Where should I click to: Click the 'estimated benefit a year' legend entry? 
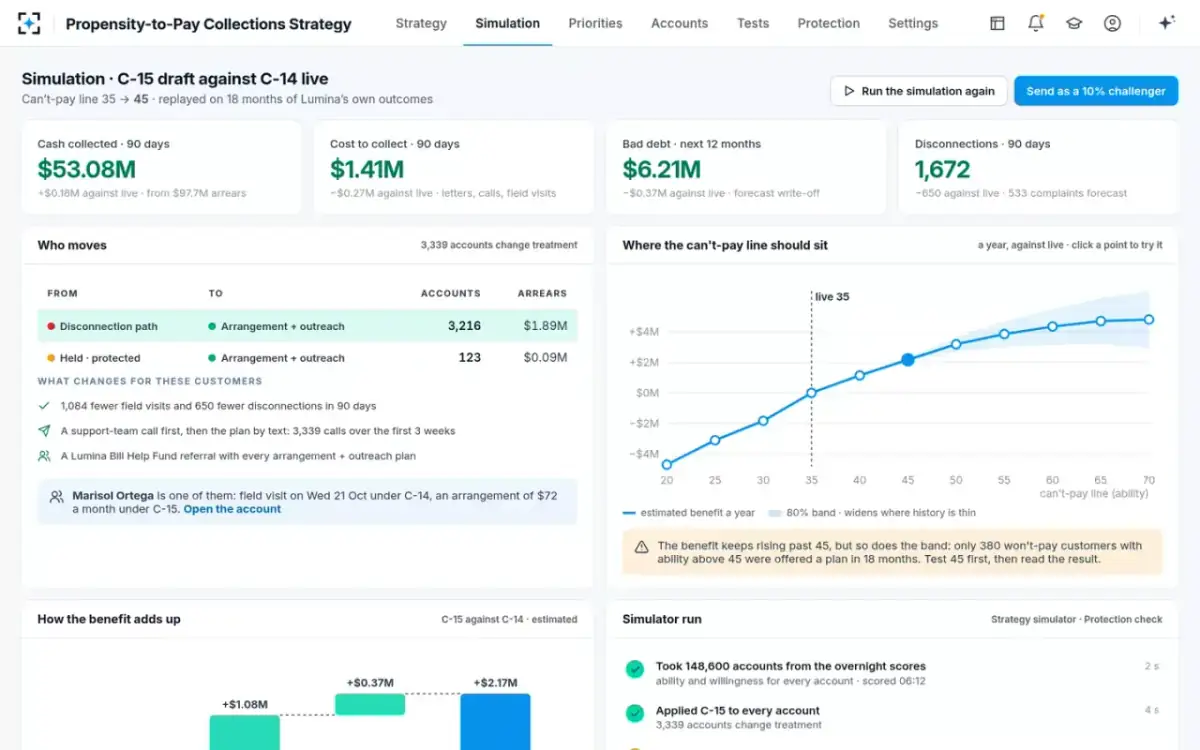[690, 513]
